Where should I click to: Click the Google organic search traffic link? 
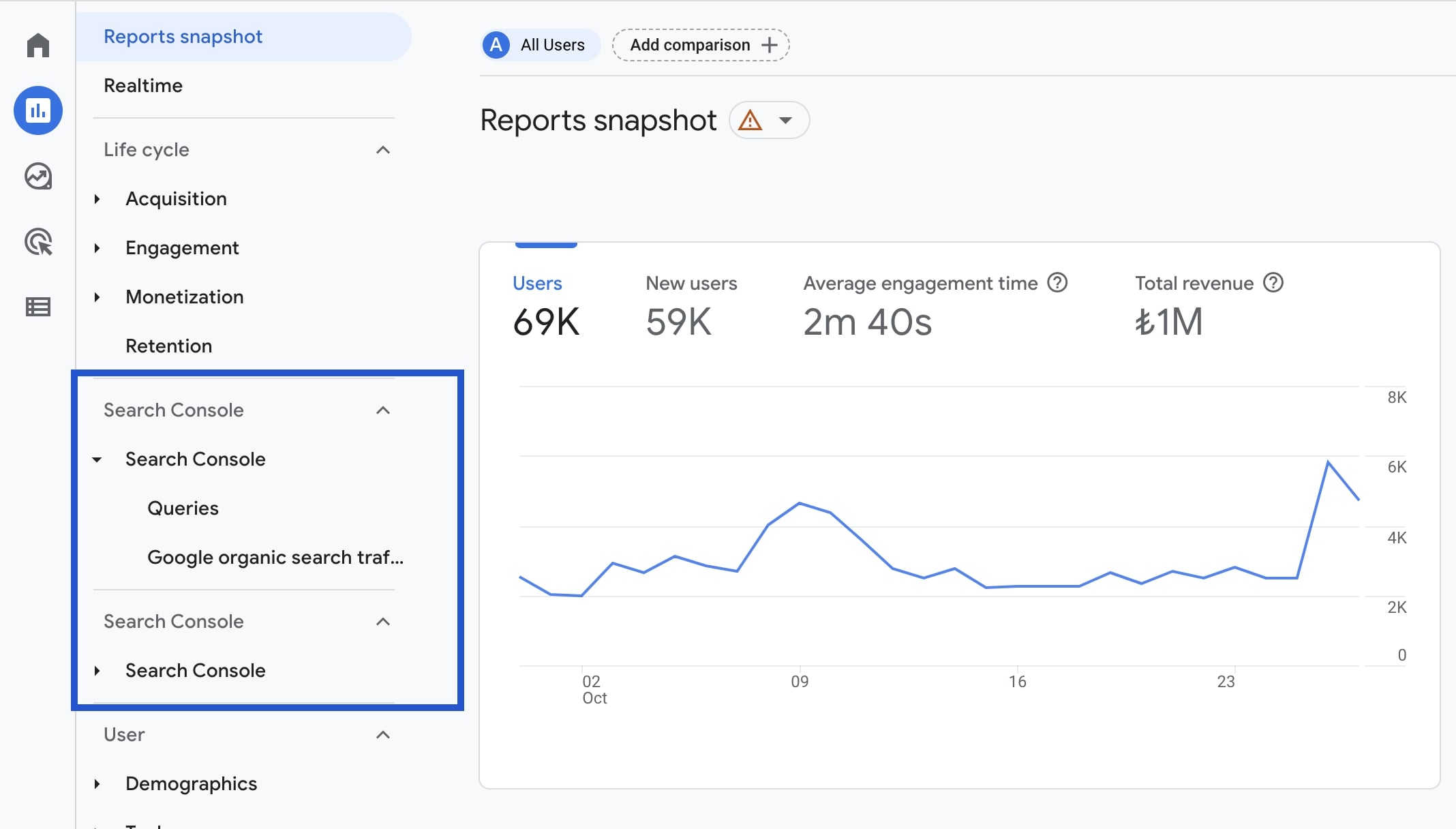tap(276, 557)
